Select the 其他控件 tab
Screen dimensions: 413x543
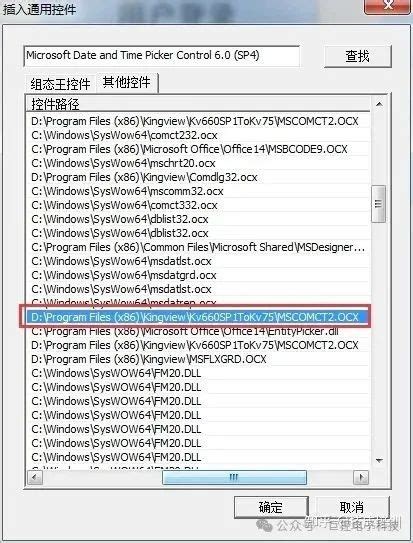[x=127, y=82]
